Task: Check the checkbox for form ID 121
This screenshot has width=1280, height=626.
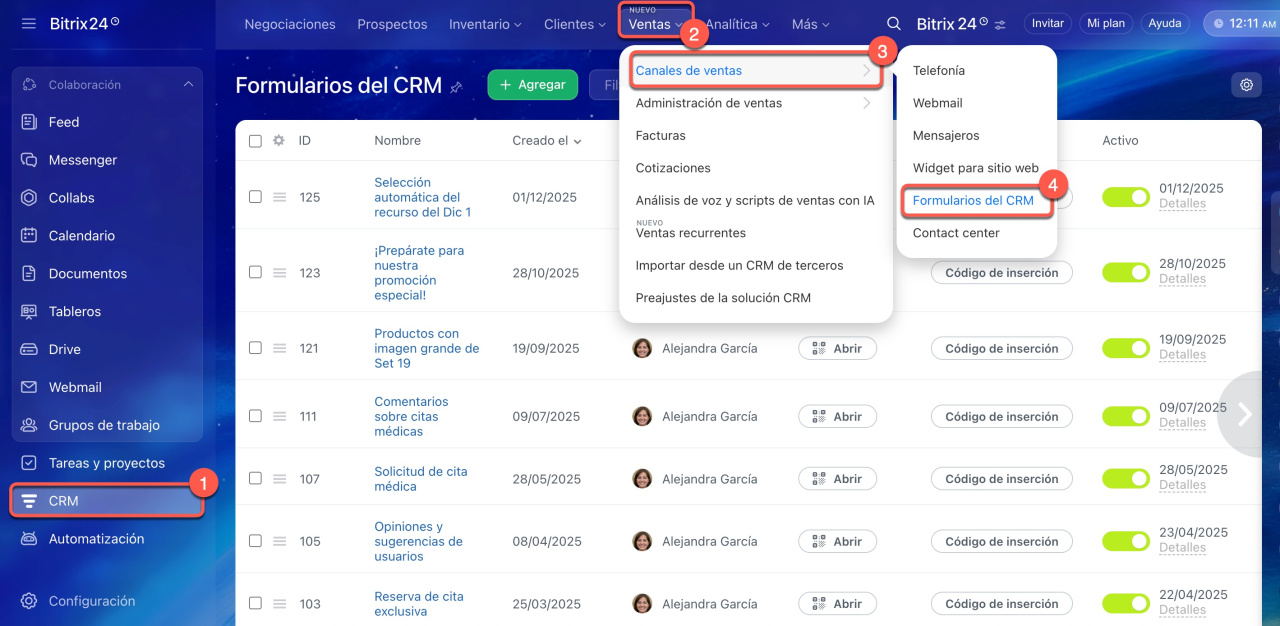Action: (x=255, y=348)
